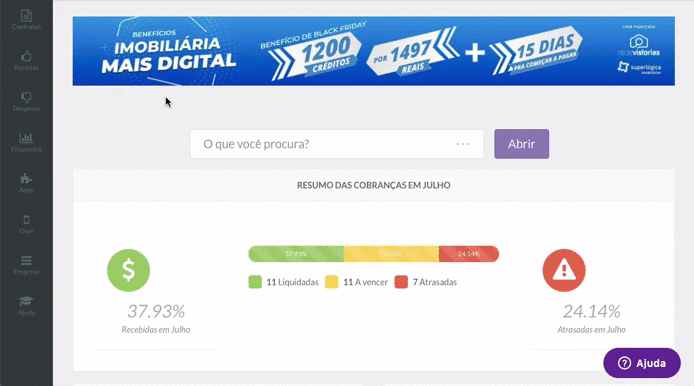Image resolution: width=694 pixels, height=386 pixels.
Task: Click the red segment of progress bar
Action: click(469, 254)
